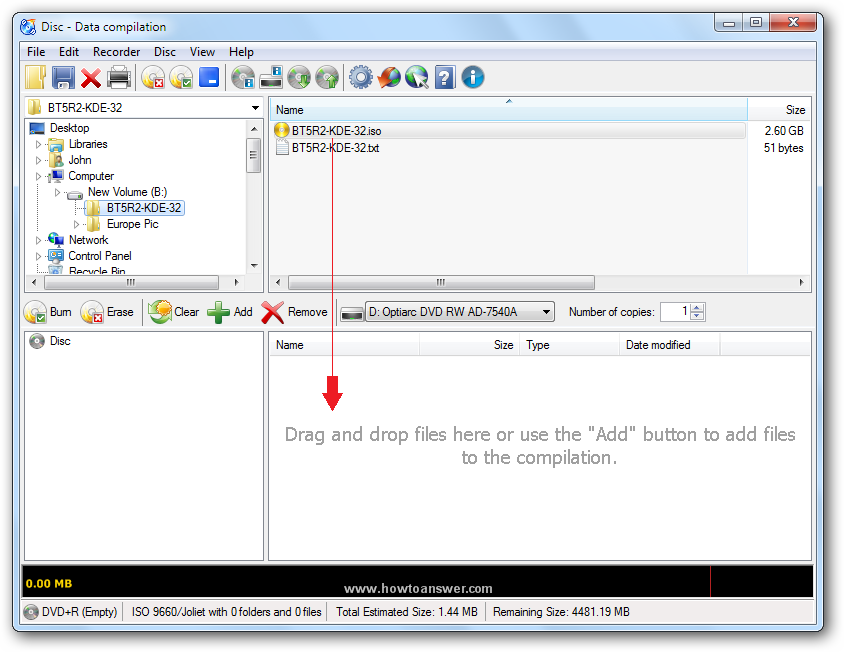844x652 pixels.
Task: Expand the Europe Pic folder node
Action: pos(76,224)
